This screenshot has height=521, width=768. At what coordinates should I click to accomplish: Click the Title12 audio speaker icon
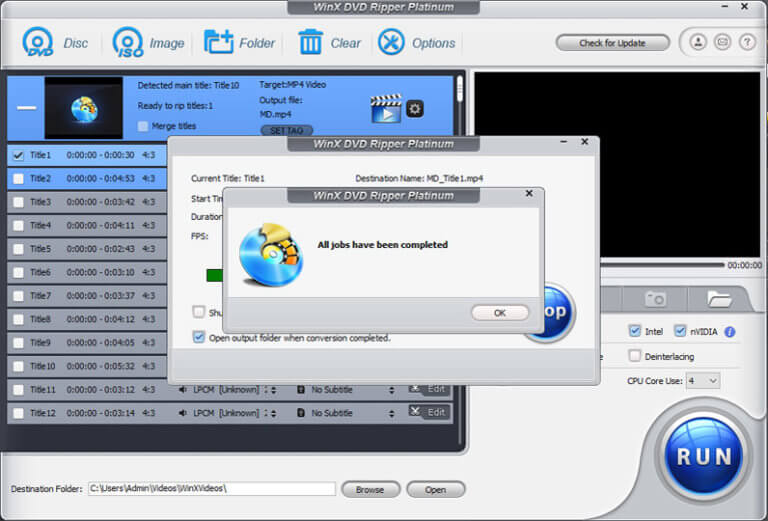(x=182, y=413)
